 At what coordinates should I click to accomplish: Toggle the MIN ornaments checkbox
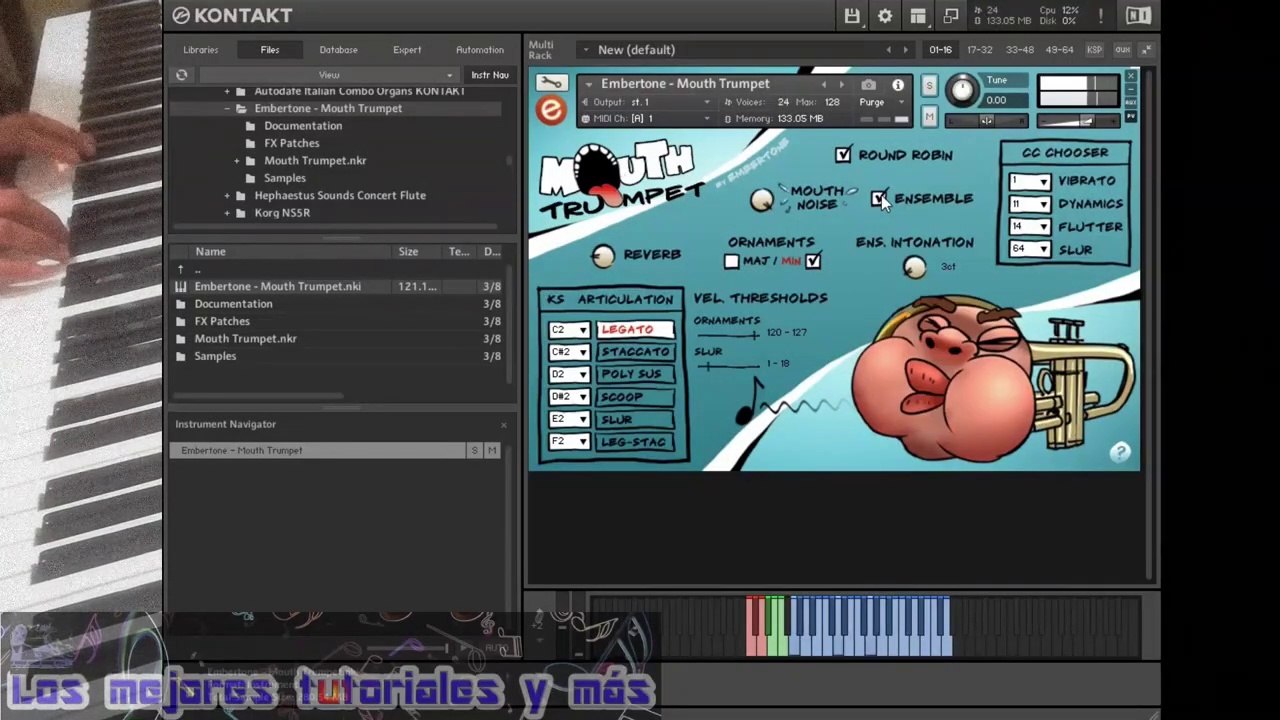click(x=813, y=262)
